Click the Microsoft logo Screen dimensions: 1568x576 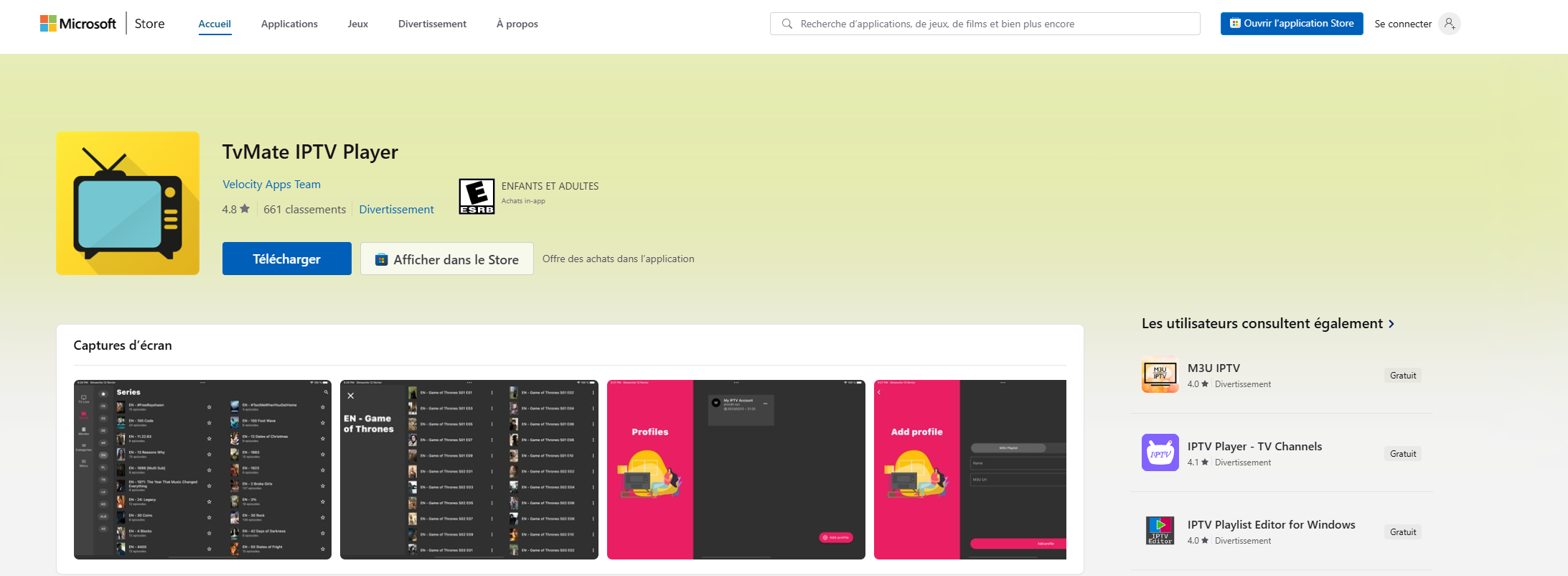click(78, 24)
